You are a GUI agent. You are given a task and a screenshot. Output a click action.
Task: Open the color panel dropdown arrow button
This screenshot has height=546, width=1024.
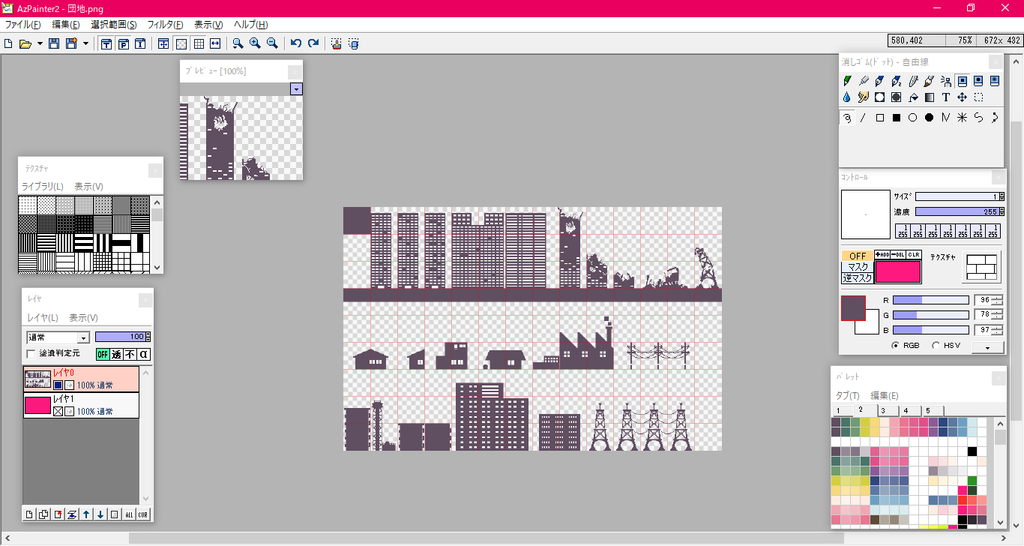[x=987, y=347]
